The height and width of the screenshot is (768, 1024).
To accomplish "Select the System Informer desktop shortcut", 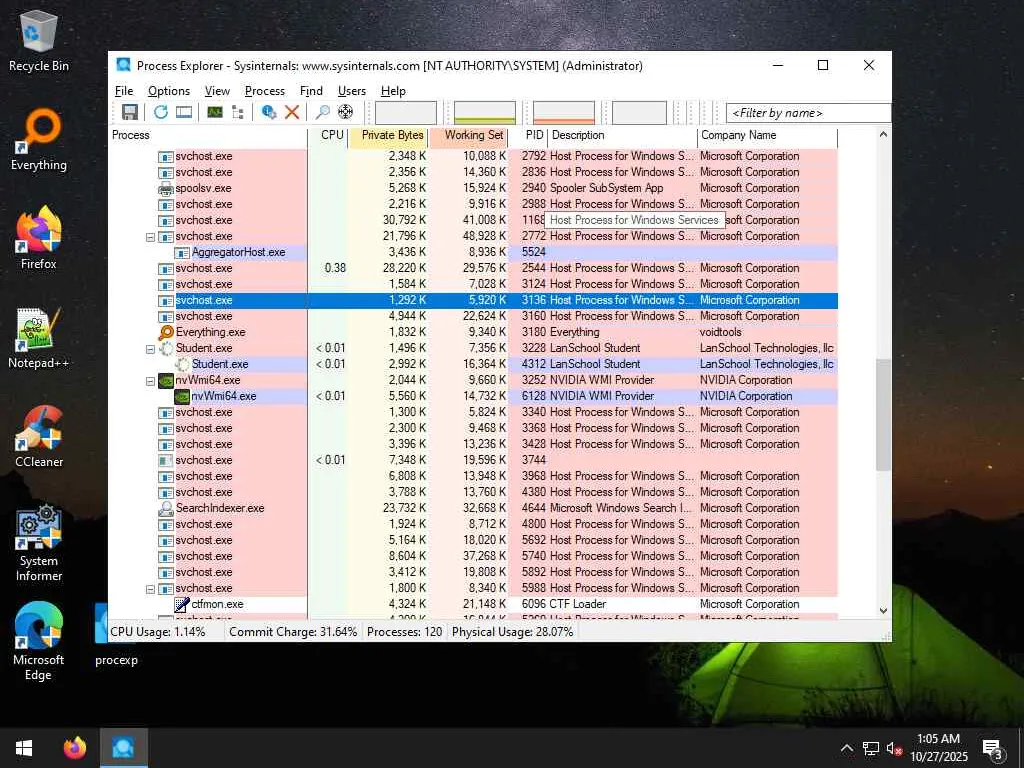I will pyautogui.click(x=39, y=543).
